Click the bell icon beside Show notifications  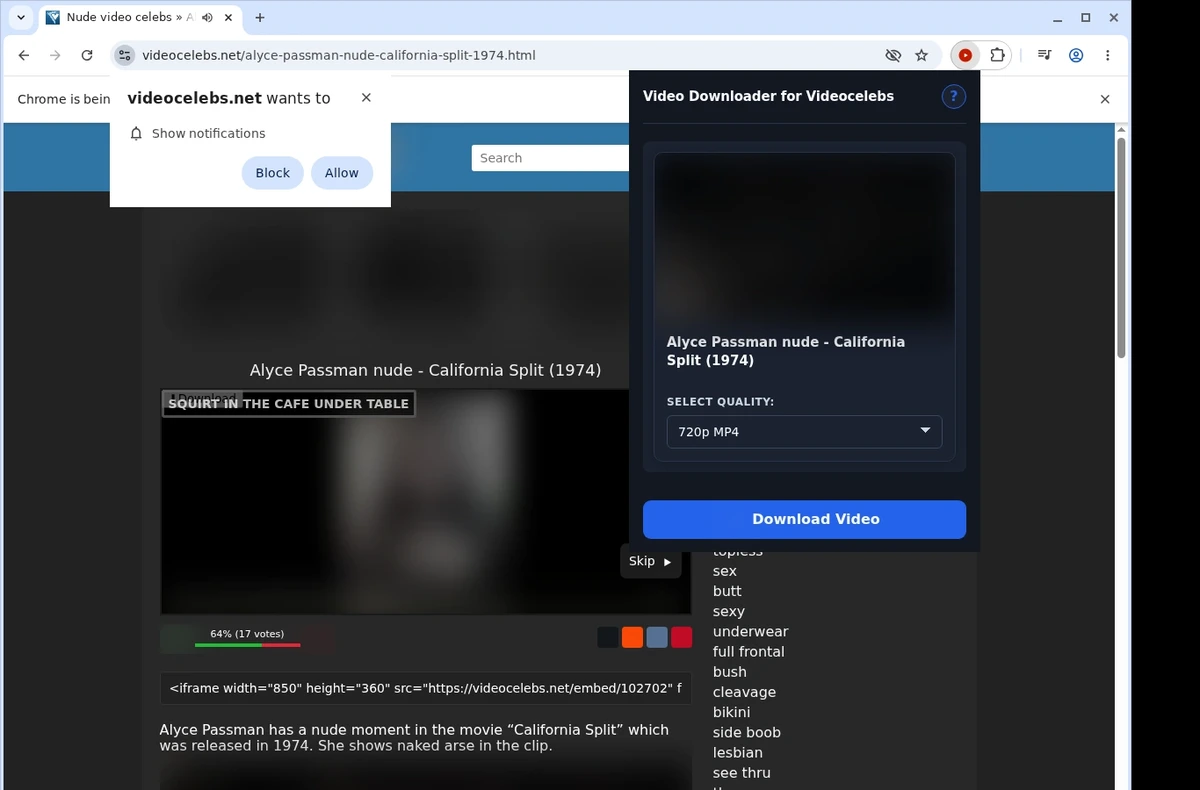136,133
